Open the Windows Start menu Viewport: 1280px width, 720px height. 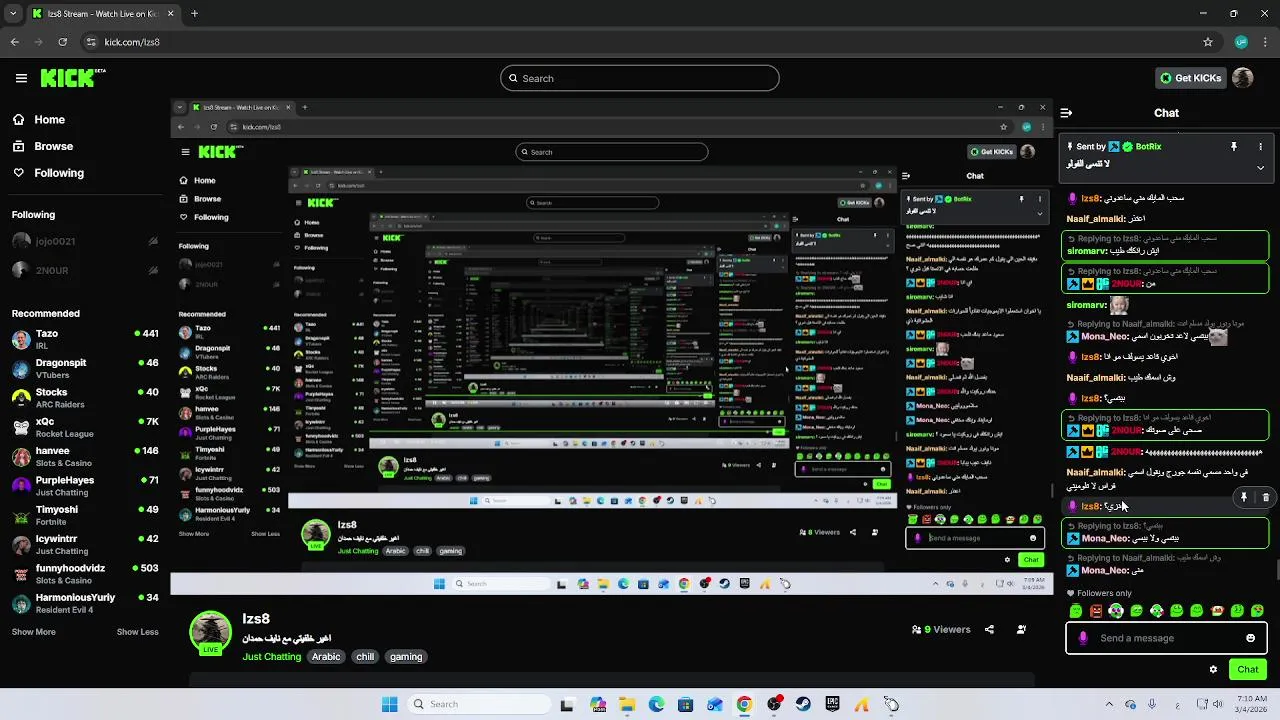[390, 704]
